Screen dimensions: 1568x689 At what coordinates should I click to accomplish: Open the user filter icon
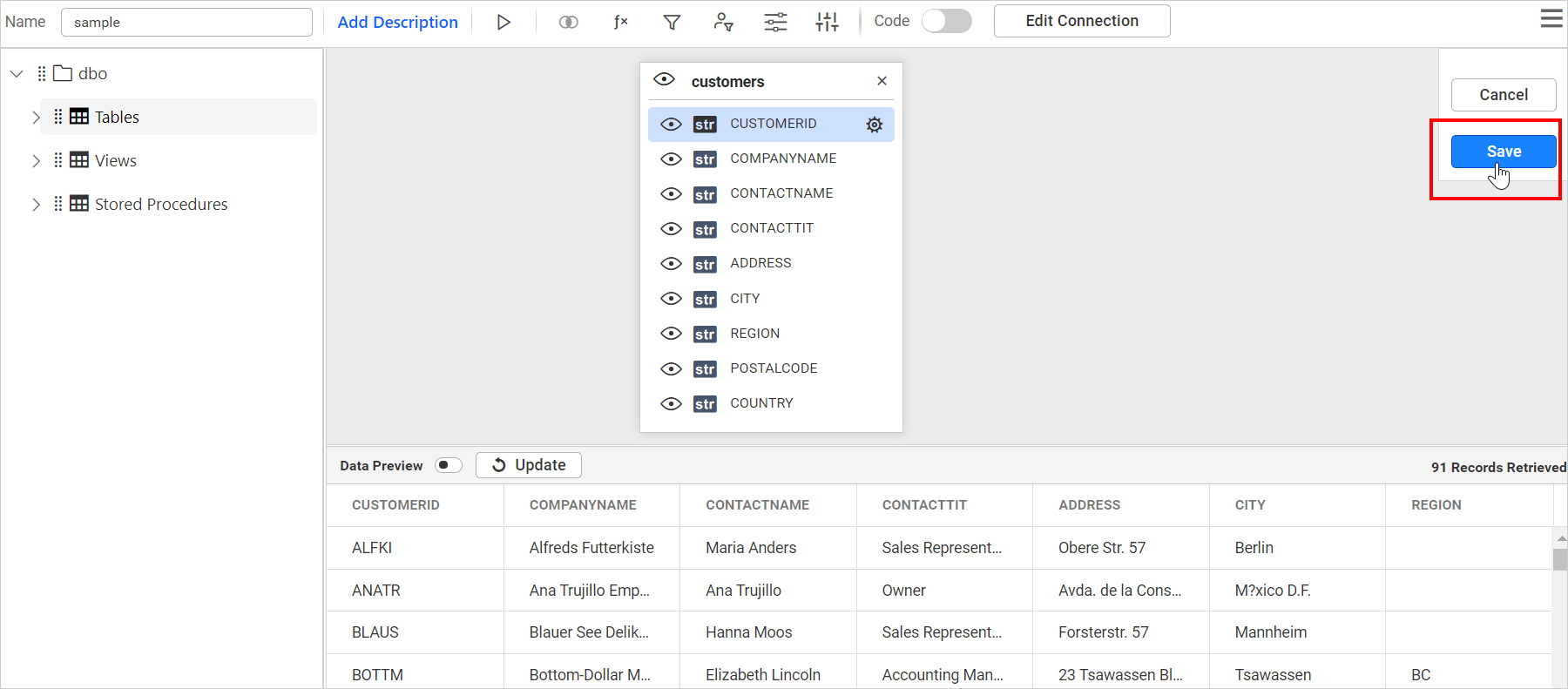pos(723,22)
